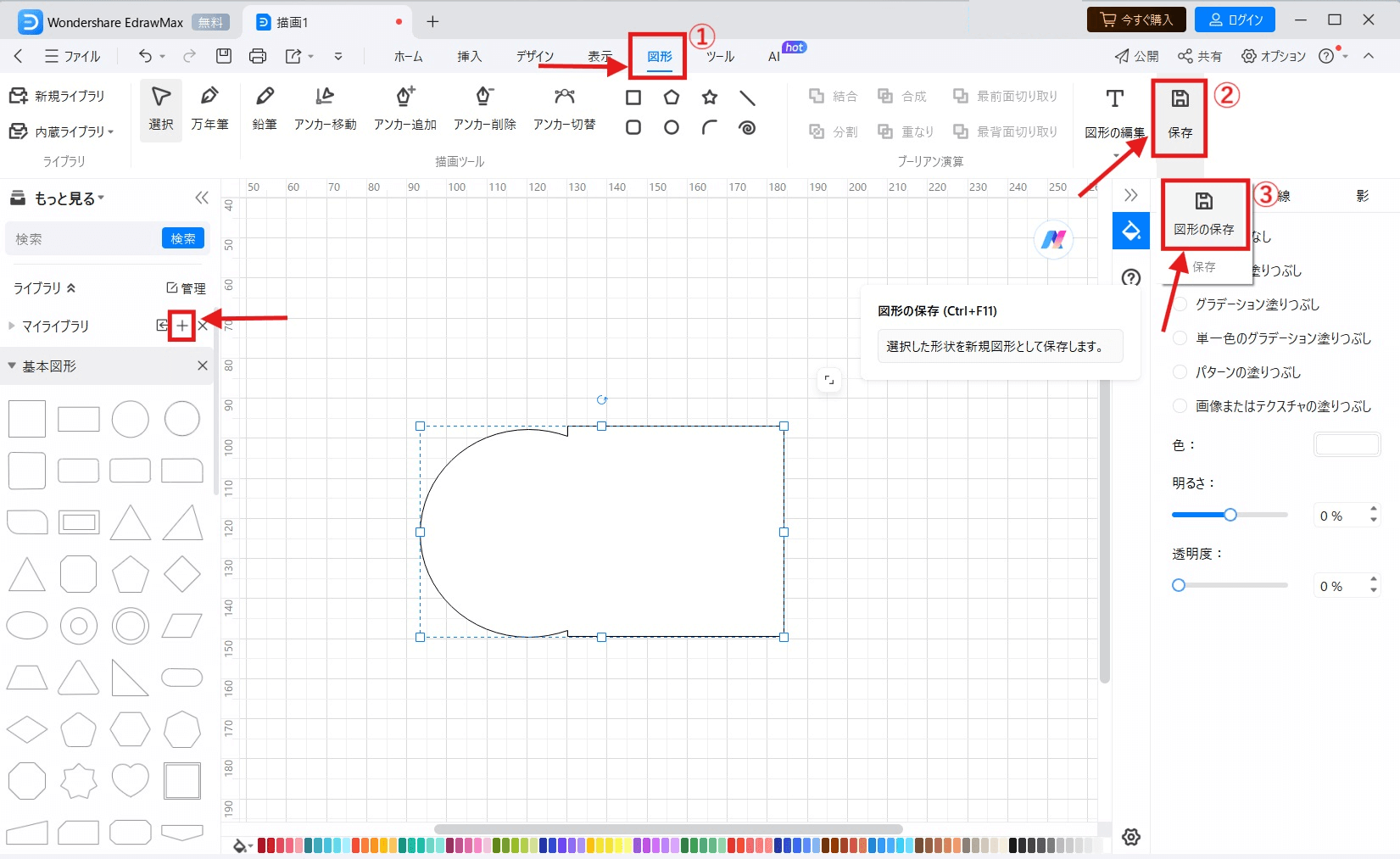Click the 公開 publish button

1136,56
